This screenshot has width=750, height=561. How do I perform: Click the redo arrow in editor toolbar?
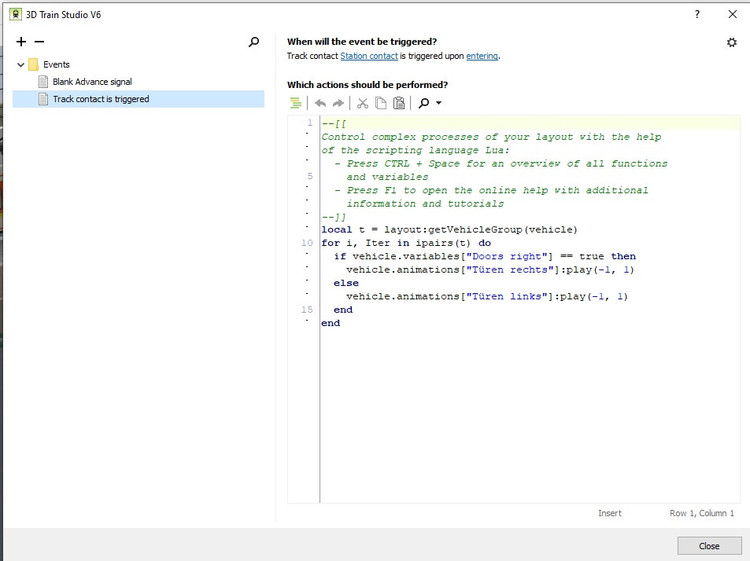tap(338, 103)
